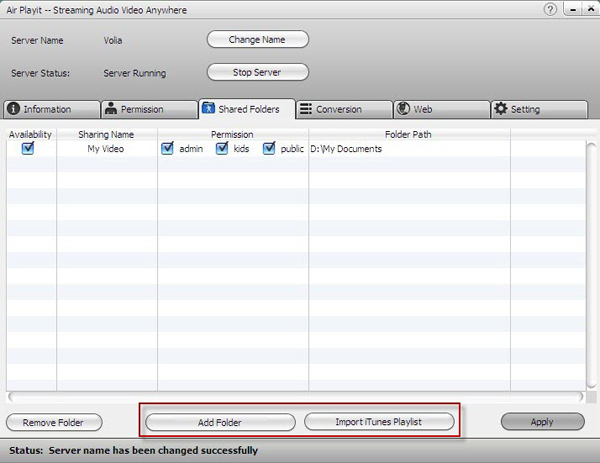Select the Shared Folders tab
This screenshot has height=463, width=600.
[247, 109]
